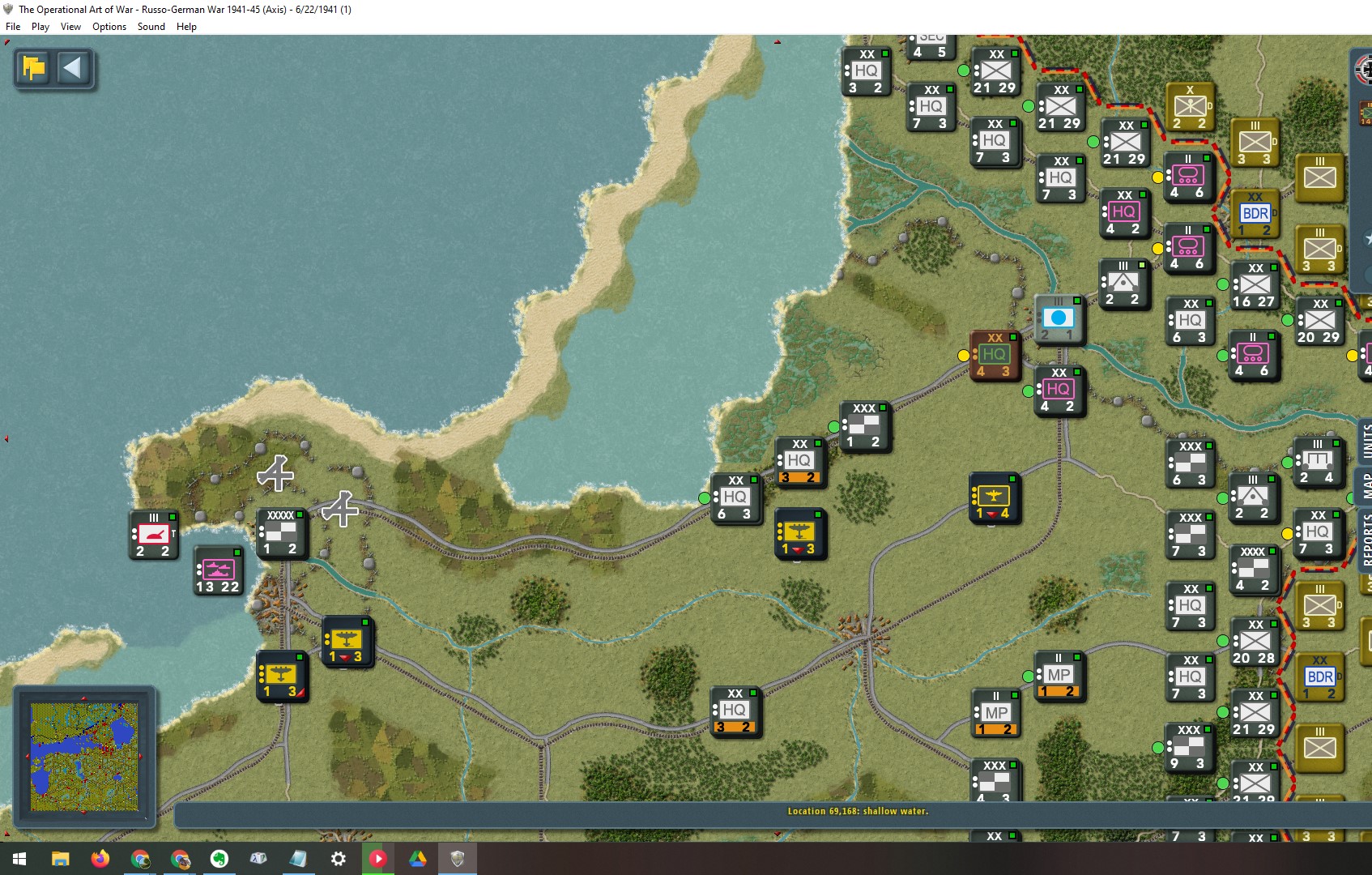Select the blue-circle unit counter 2-1
Viewport: 1372px width, 875px height.
click(x=1059, y=319)
